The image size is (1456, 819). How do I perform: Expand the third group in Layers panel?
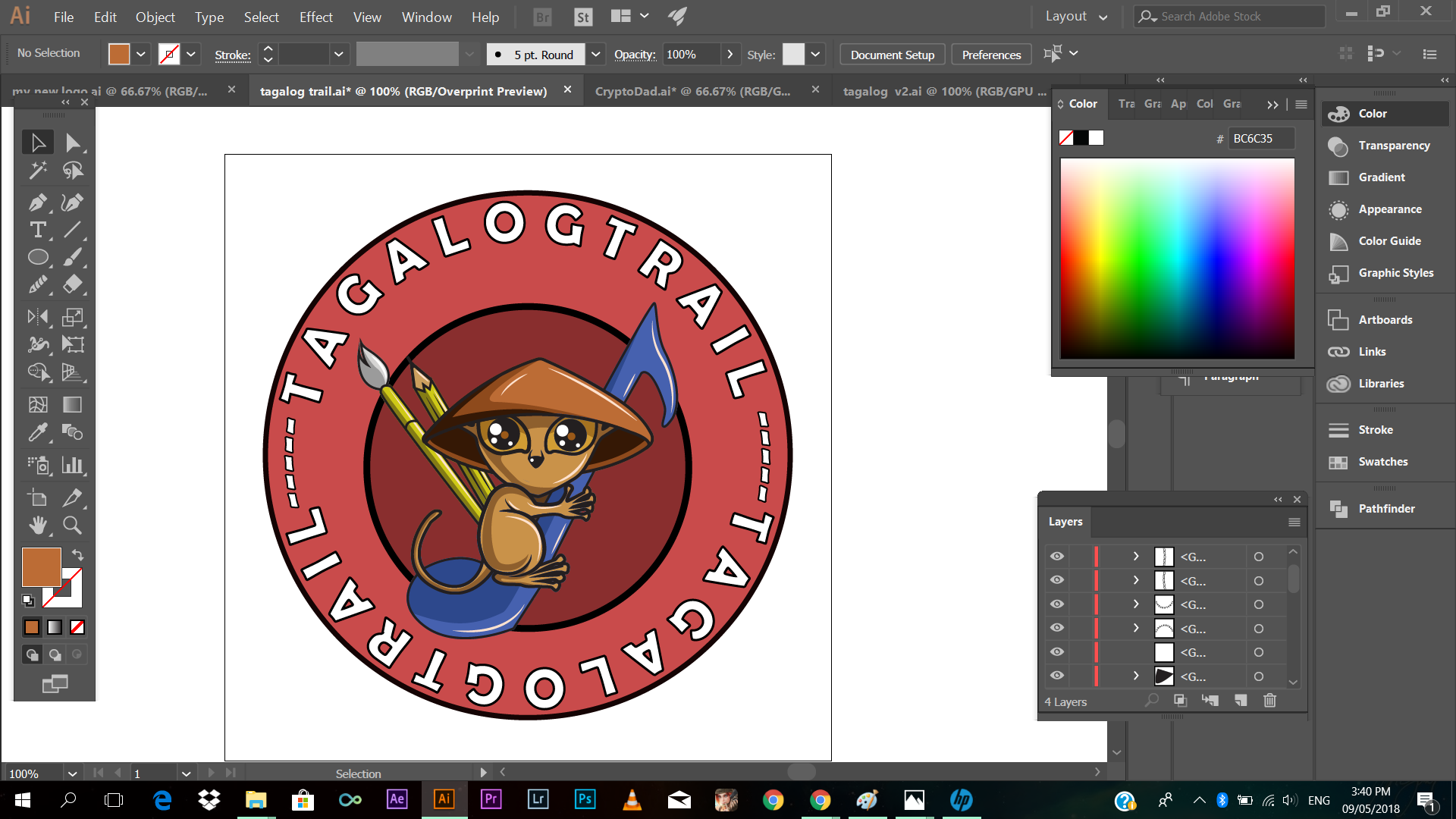pos(1136,604)
